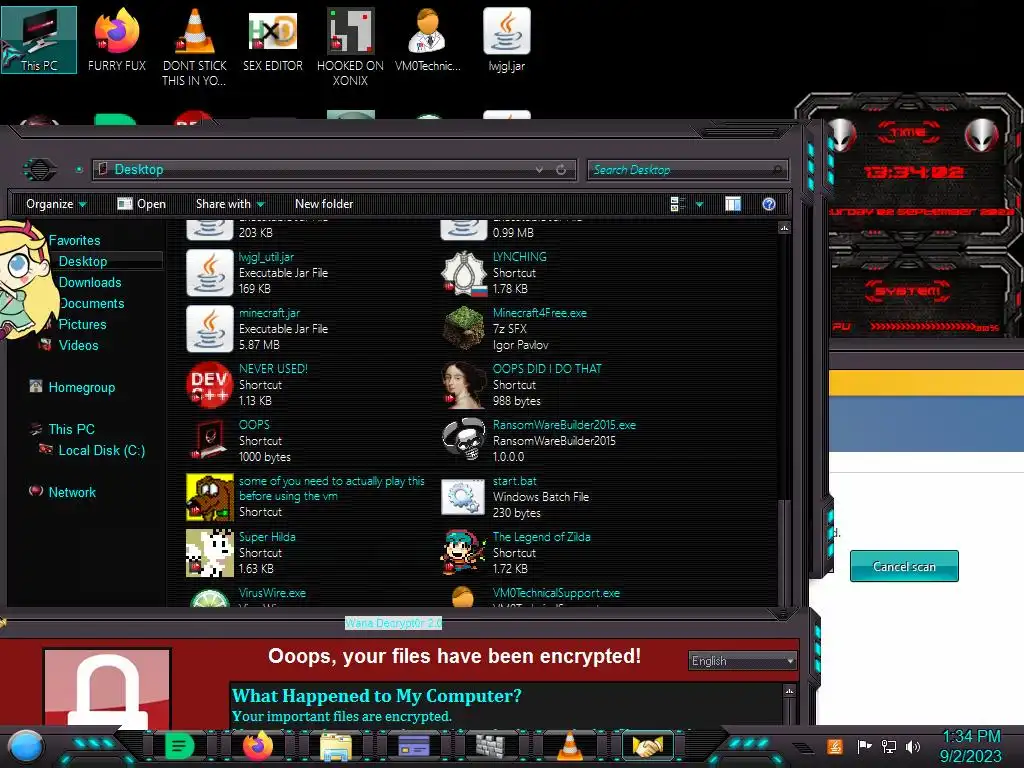Select OOPS DID I DO THAT portrait icon
The image size is (1024, 768).
(464, 385)
